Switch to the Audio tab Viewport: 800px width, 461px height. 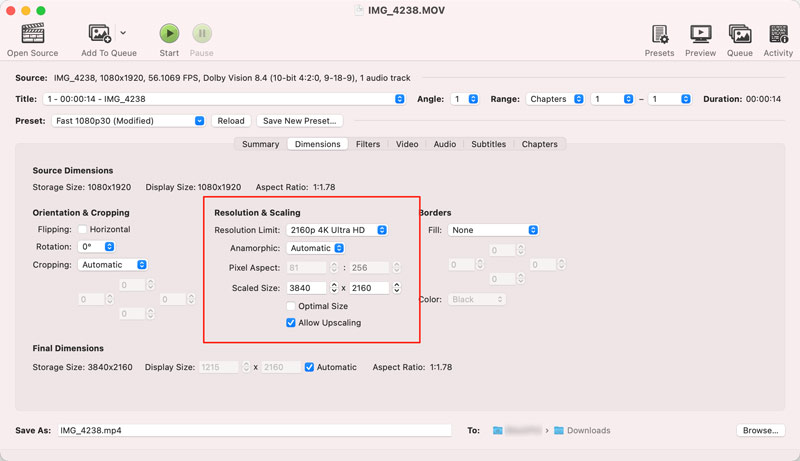pos(445,144)
